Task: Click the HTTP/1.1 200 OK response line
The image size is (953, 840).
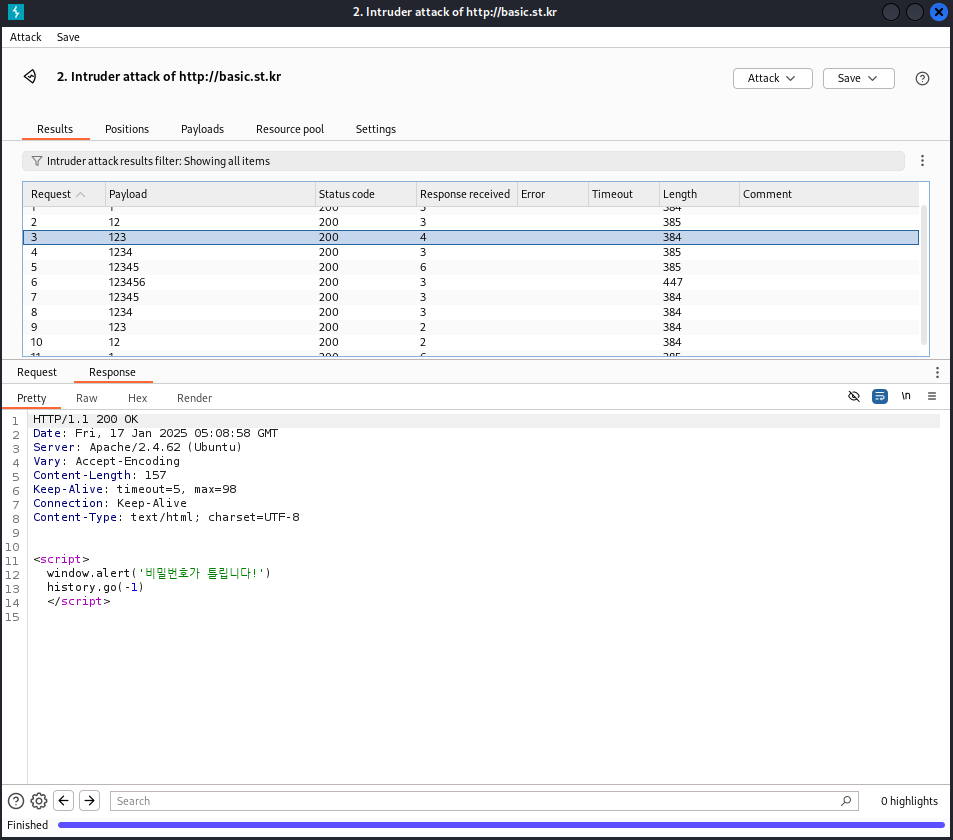Action: point(86,419)
